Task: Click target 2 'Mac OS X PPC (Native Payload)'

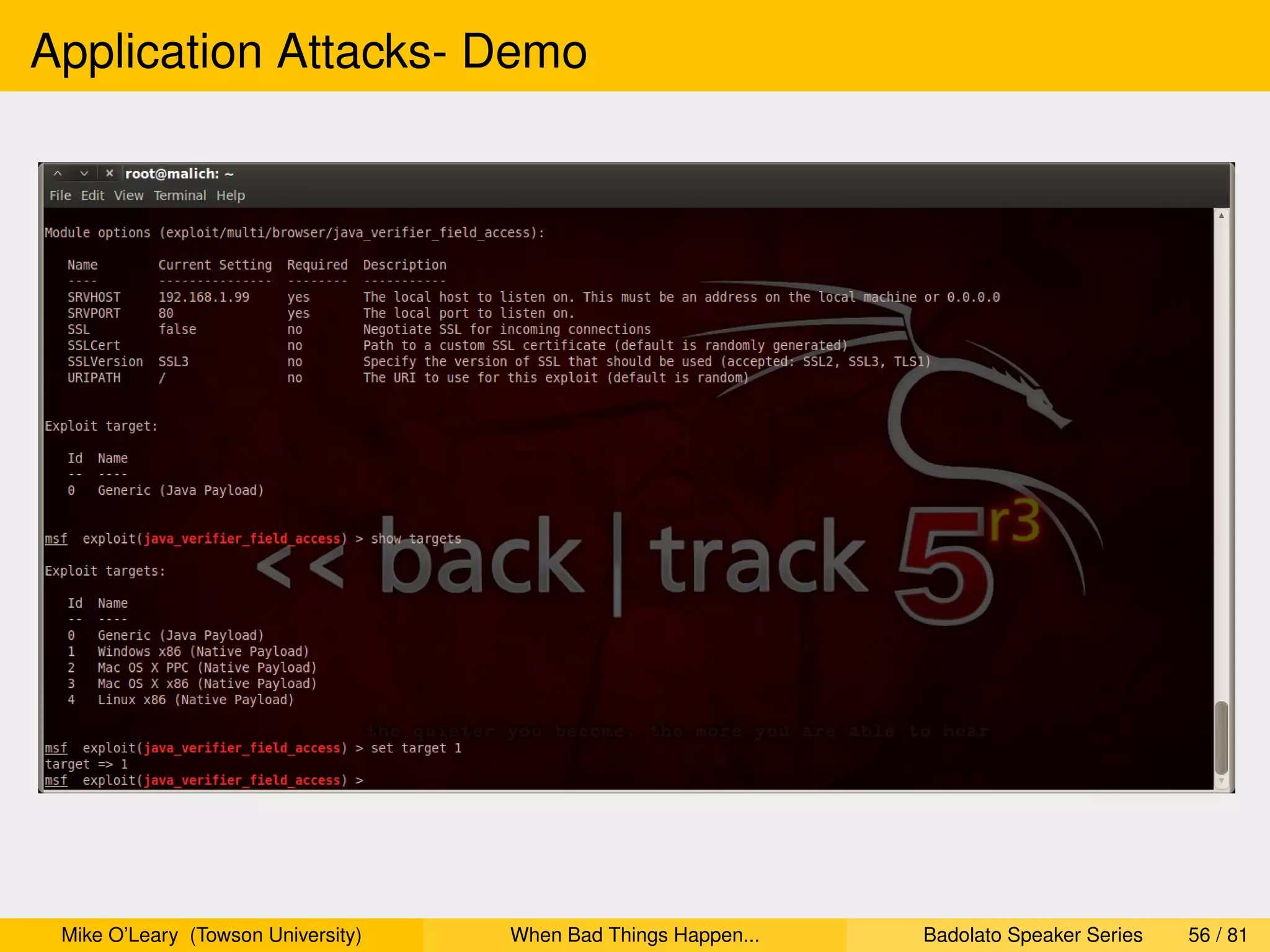Action: point(207,668)
